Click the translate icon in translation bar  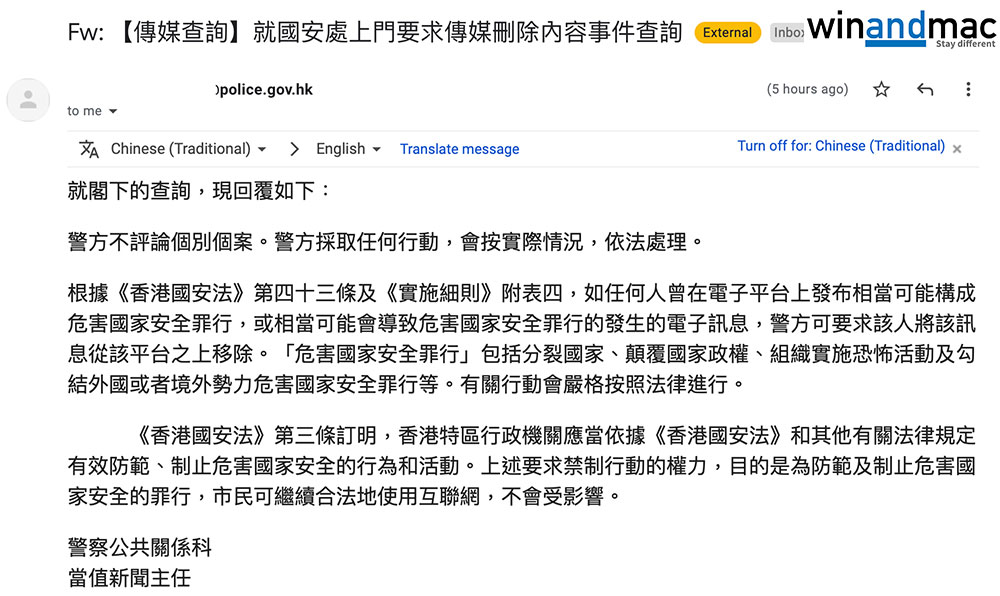pos(89,149)
